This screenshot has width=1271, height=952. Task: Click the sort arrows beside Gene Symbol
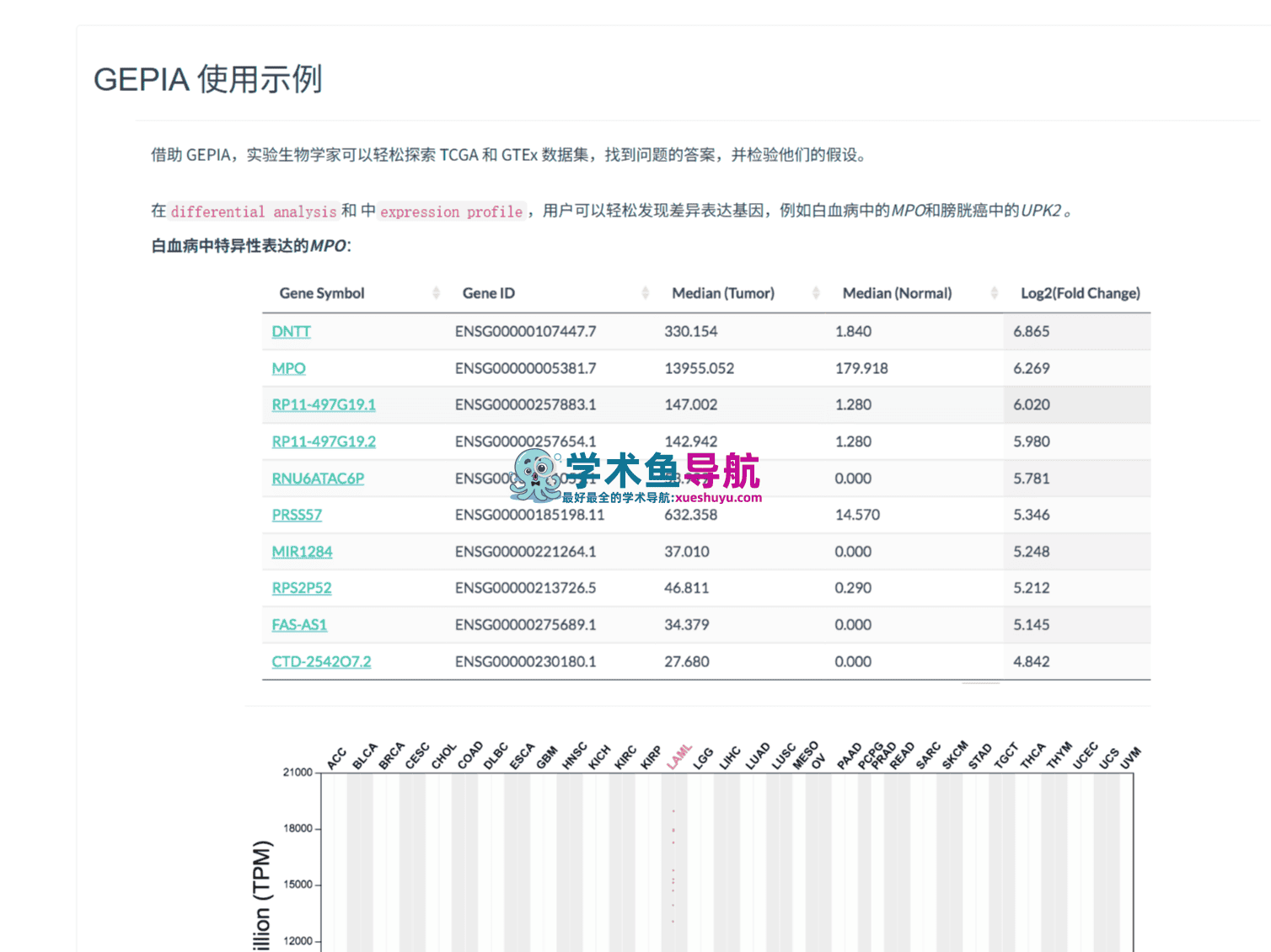point(436,293)
